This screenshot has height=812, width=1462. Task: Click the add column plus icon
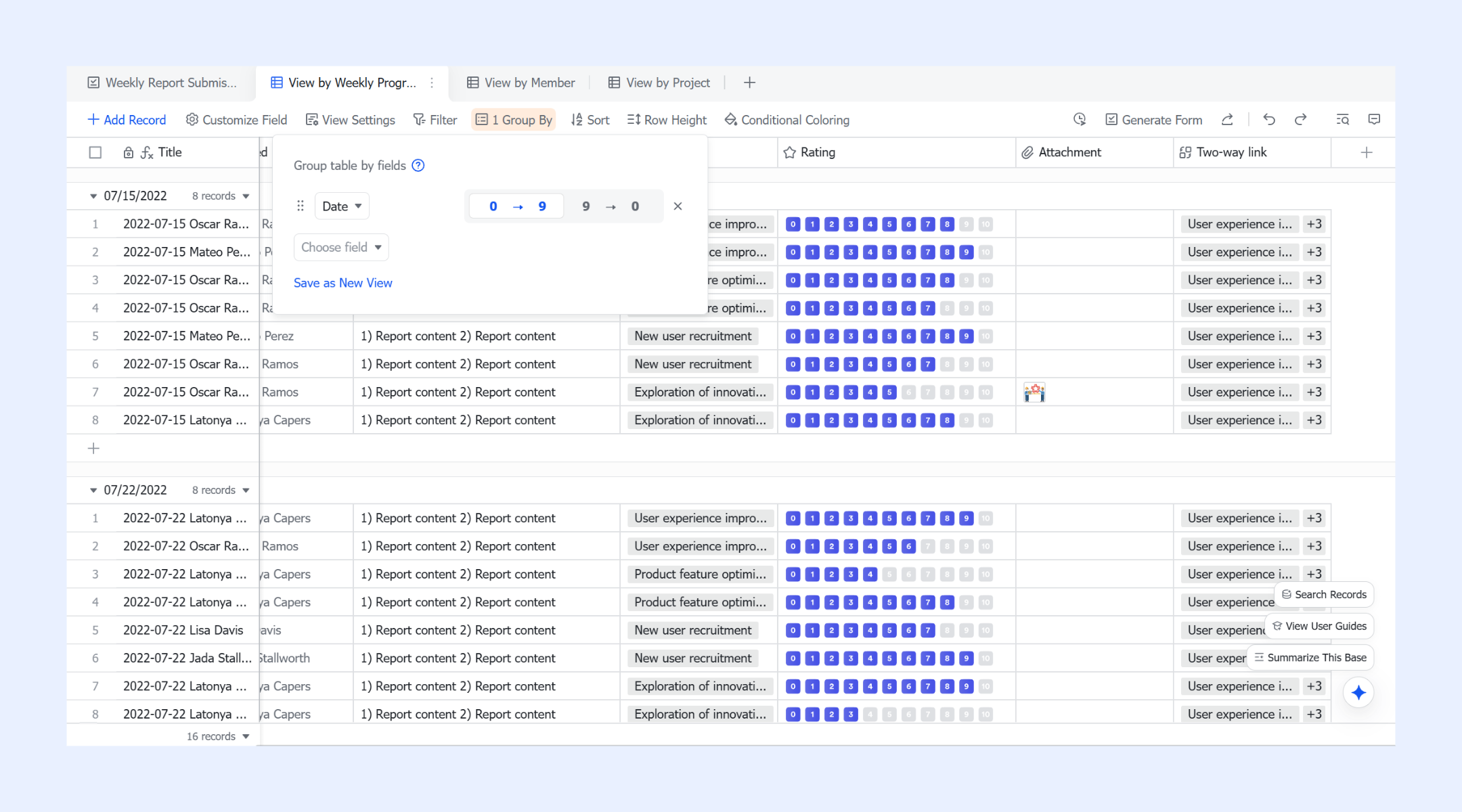click(x=1367, y=152)
